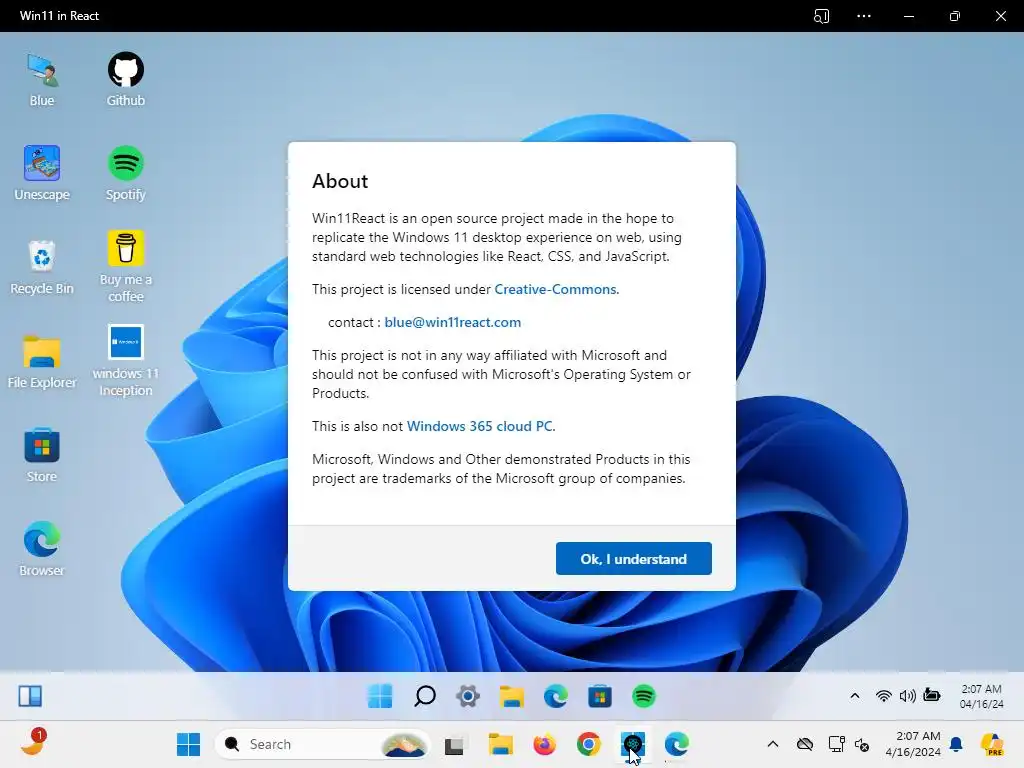
Task: Open Task View on host taskbar
Action: pyautogui.click(x=455, y=744)
